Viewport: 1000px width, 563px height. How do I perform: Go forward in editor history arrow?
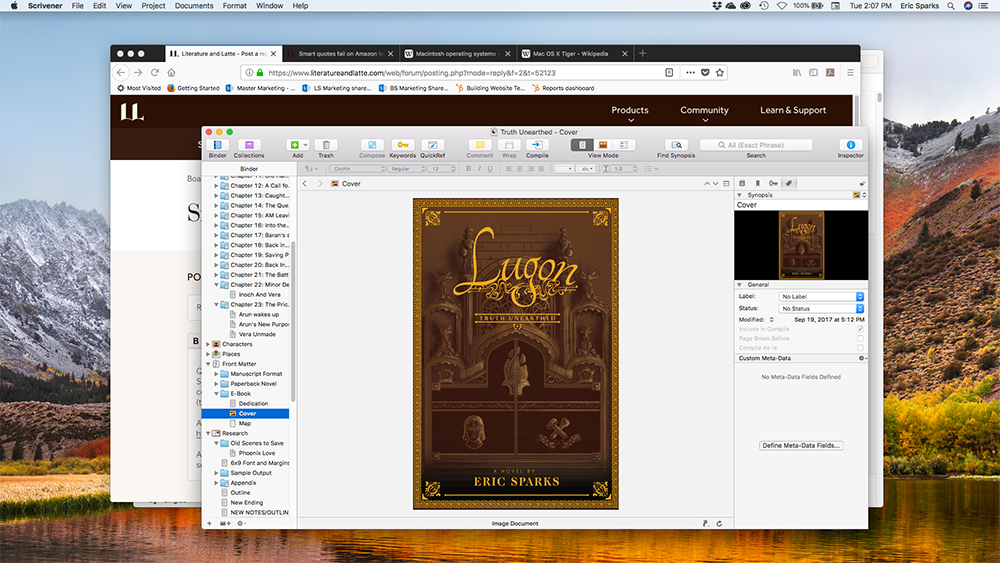[320, 184]
